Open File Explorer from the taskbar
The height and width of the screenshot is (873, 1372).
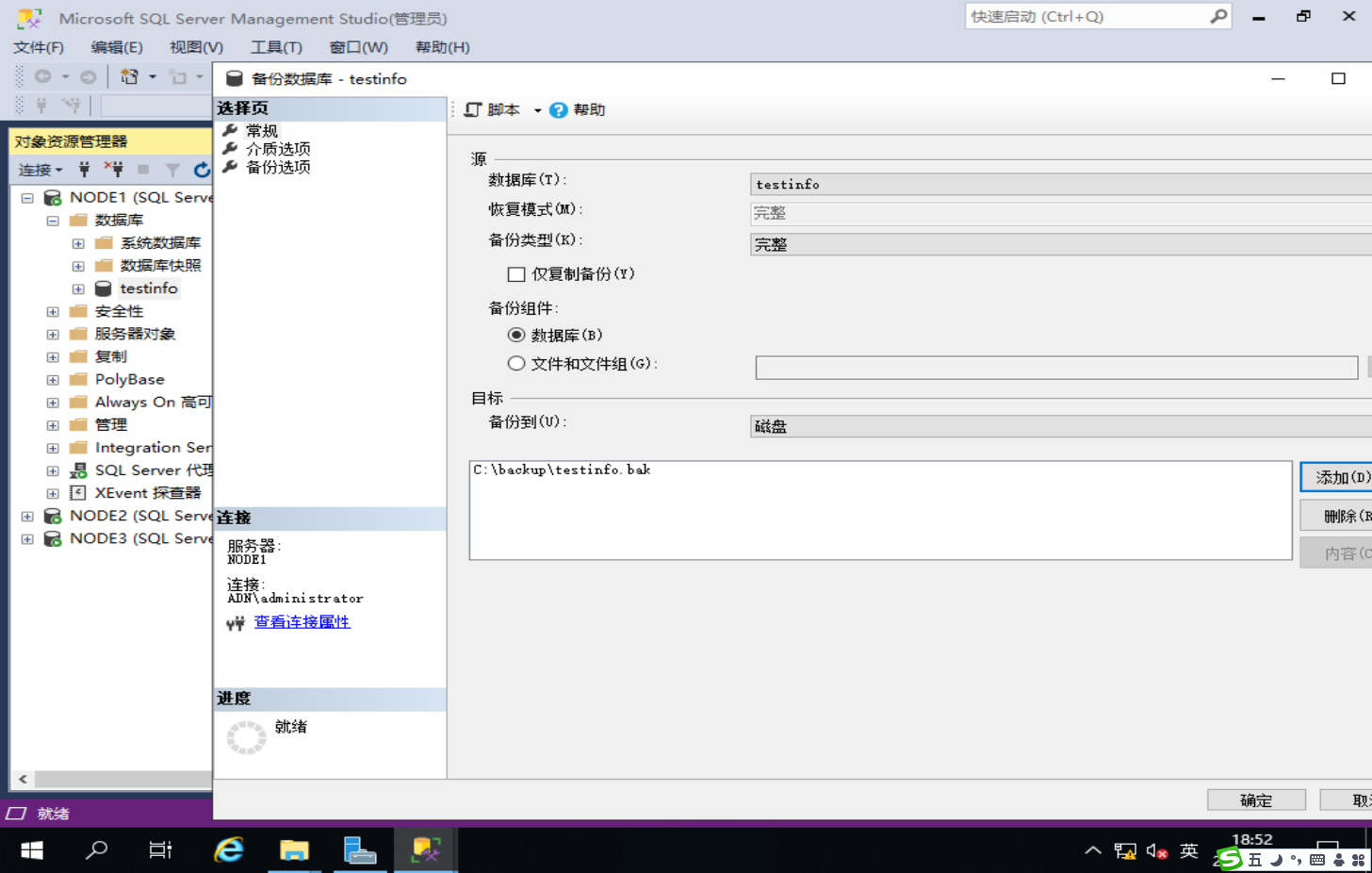294,850
